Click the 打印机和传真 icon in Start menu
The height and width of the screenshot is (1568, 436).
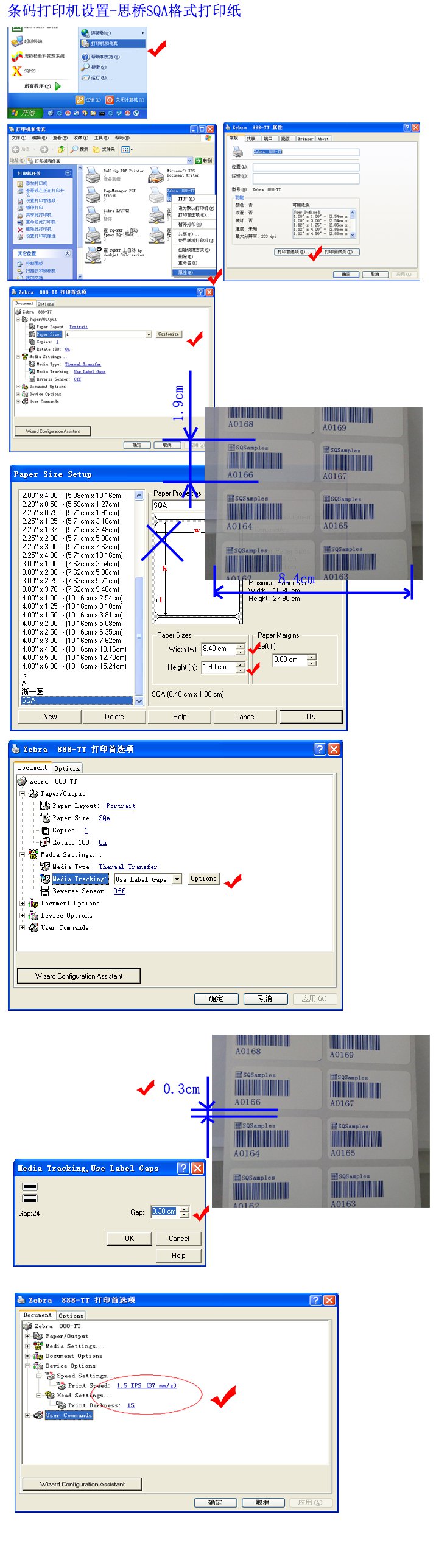(85, 44)
